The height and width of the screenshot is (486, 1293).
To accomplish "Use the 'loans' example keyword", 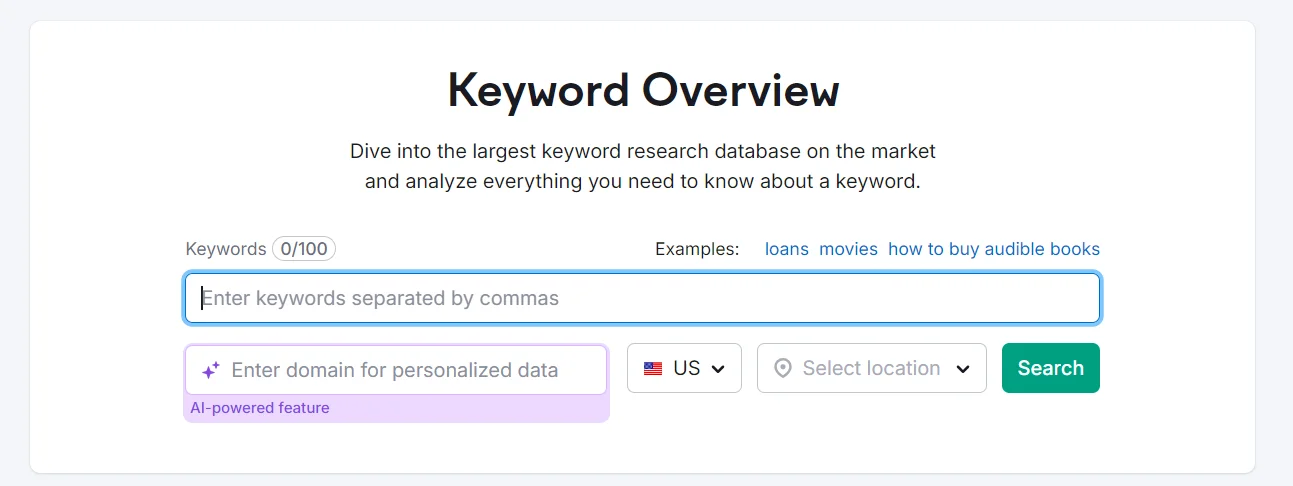I will click(x=786, y=249).
